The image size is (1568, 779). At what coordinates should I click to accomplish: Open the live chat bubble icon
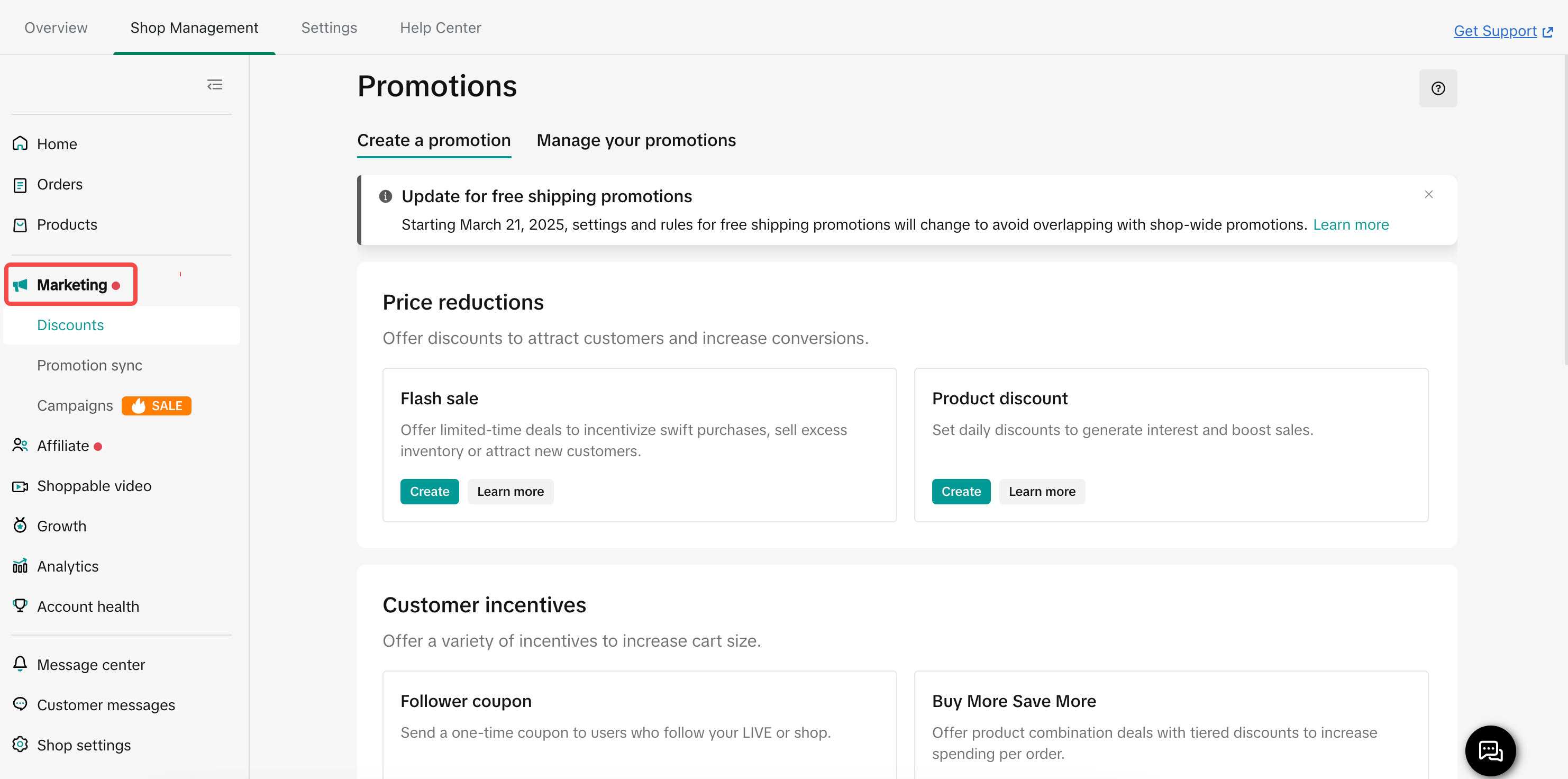click(x=1490, y=750)
